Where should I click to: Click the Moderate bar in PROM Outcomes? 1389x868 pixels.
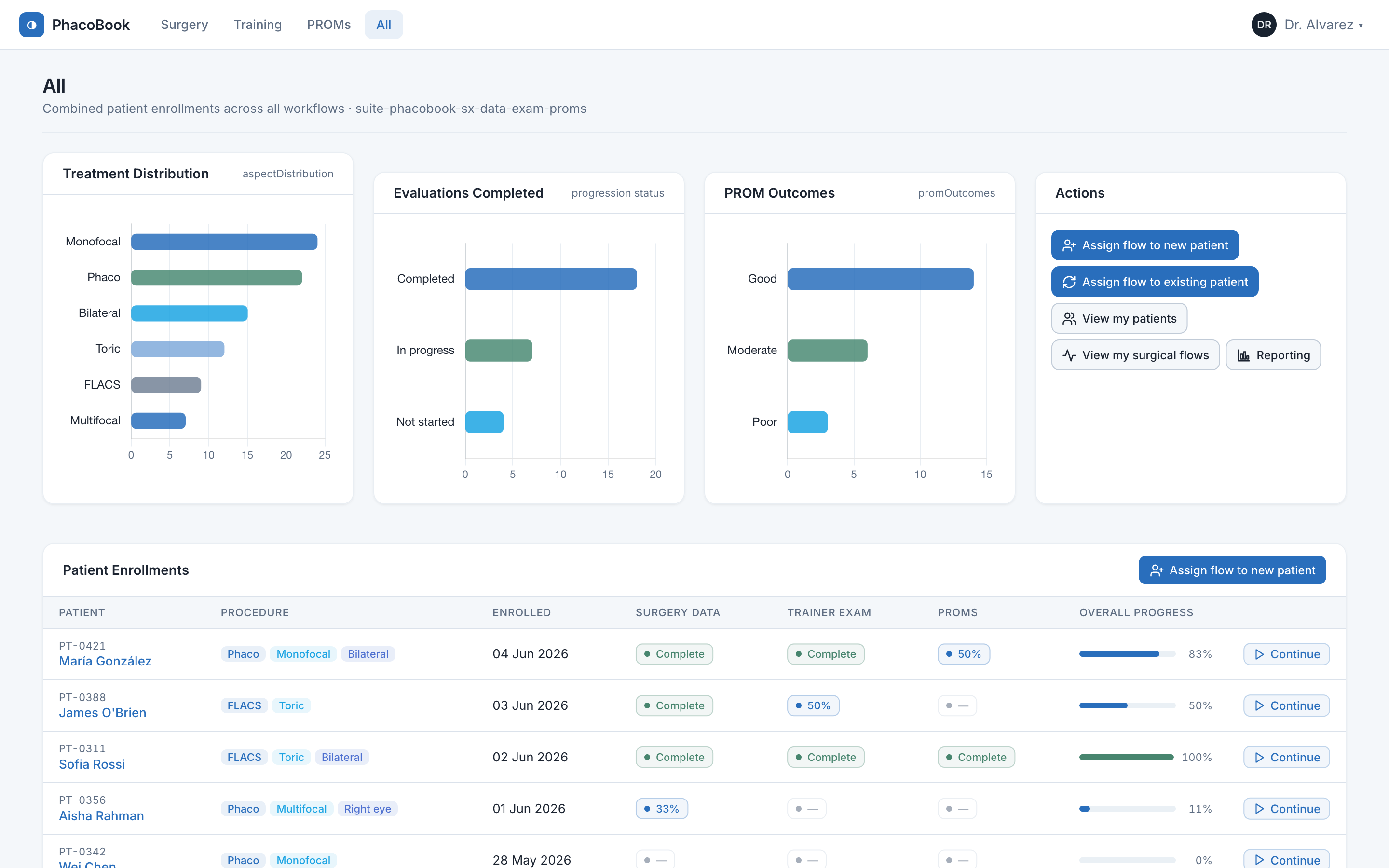pyautogui.click(x=828, y=350)
